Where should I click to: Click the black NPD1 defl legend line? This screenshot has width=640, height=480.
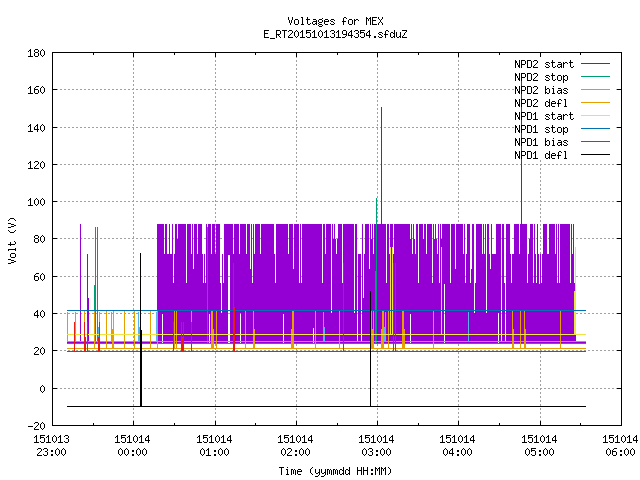click(x=595, y=155)
